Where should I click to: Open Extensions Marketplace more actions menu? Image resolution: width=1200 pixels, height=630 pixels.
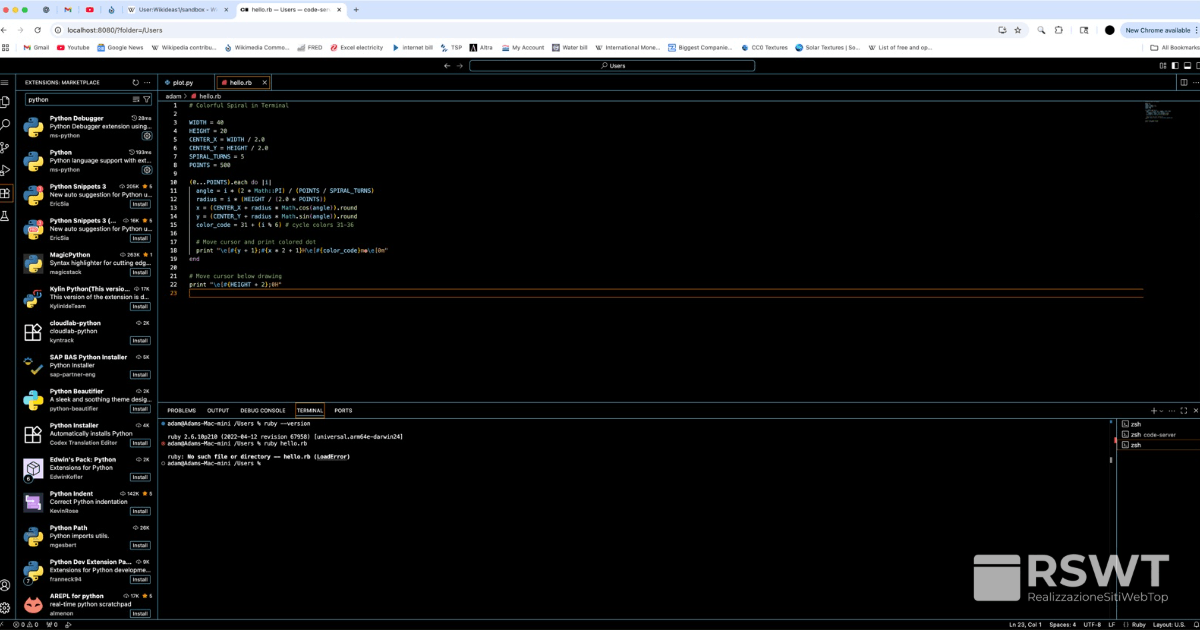click(x=147, y=82)
